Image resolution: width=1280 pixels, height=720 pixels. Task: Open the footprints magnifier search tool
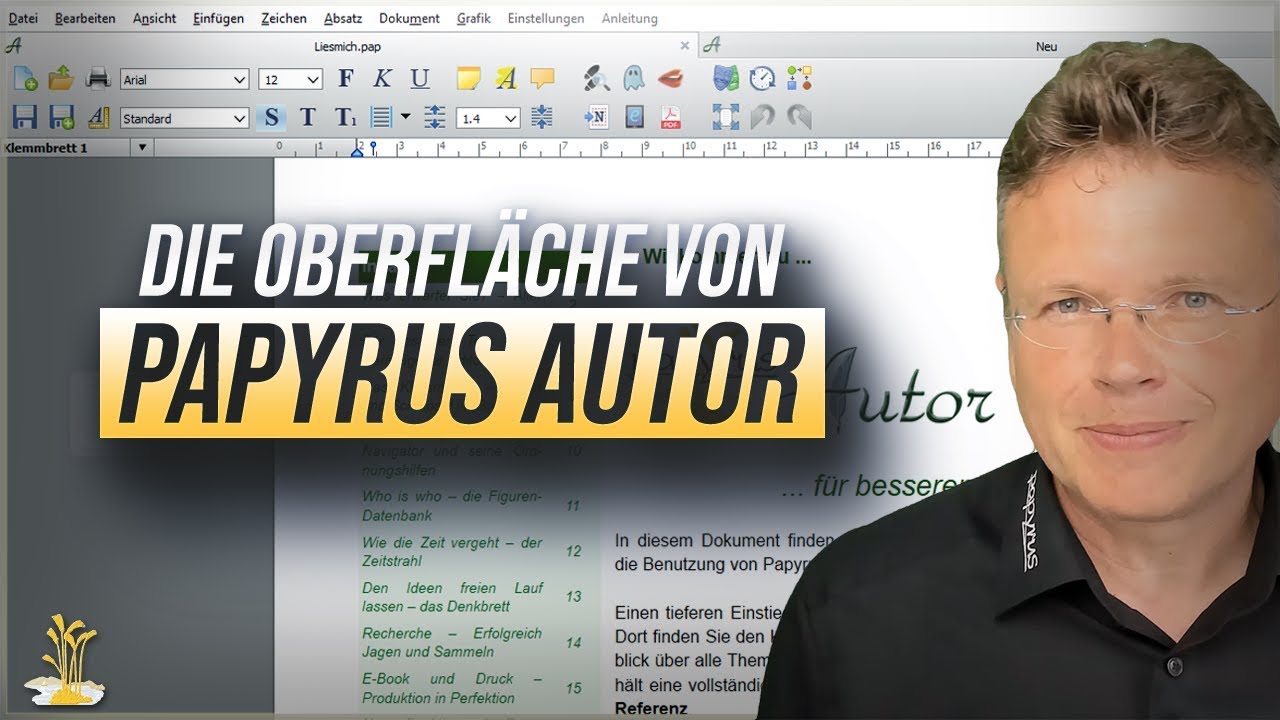coord(597,78)
